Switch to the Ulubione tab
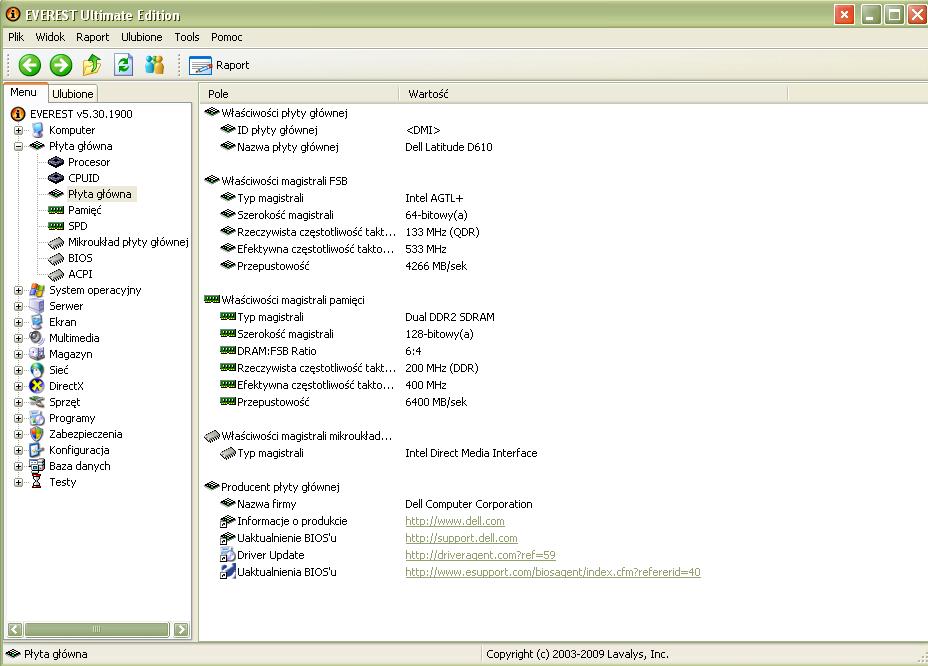 pyautogui.click(x=72, y=94)
